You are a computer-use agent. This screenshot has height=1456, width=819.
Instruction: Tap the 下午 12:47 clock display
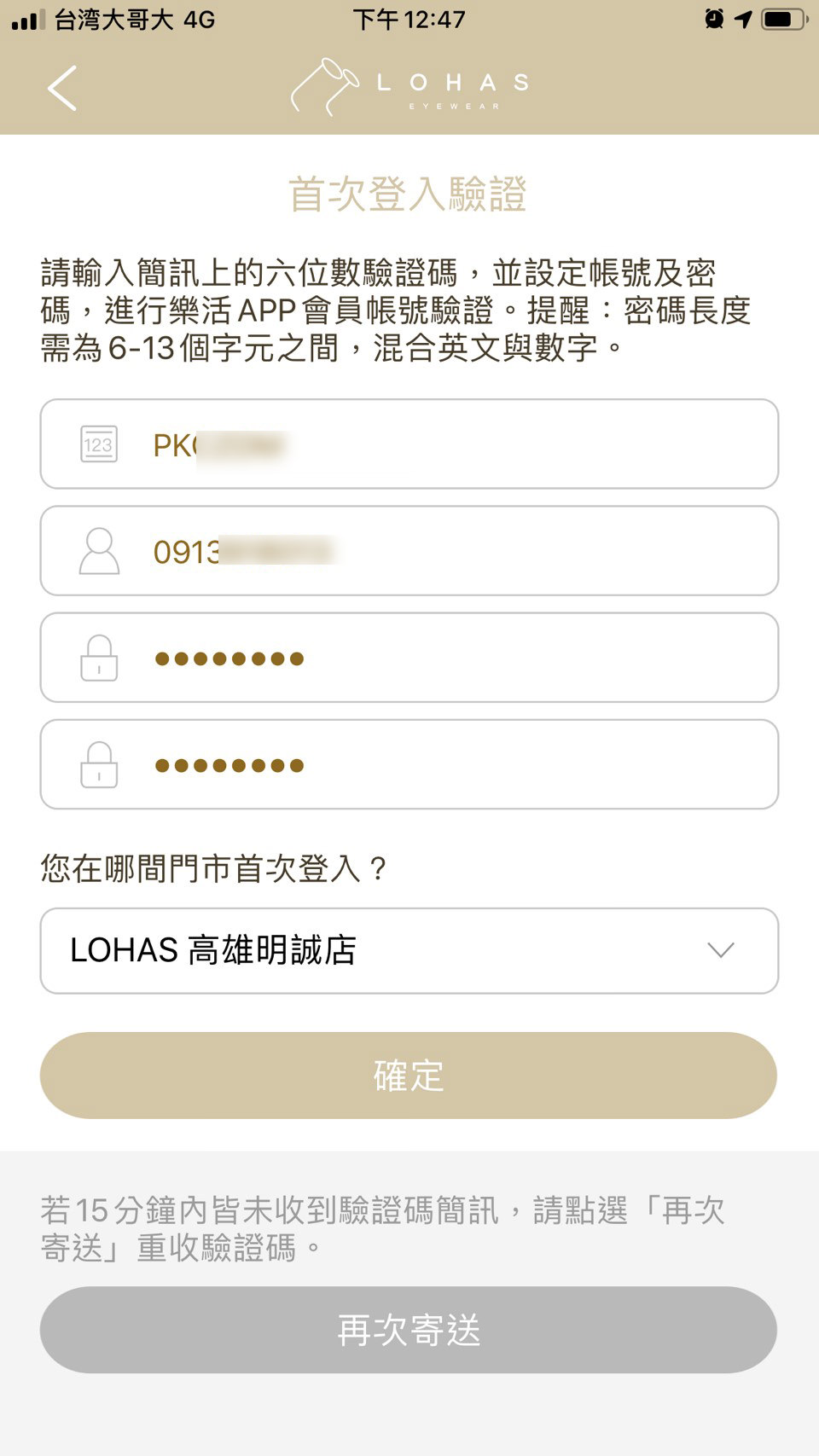pyautogui.click(x=409, y=19)
